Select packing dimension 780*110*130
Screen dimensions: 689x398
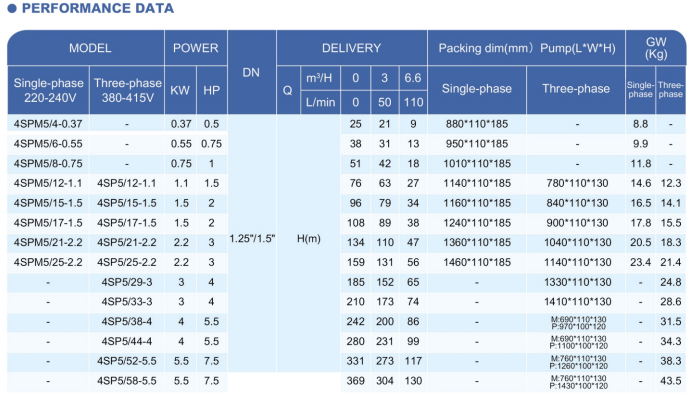click(577, 183)
